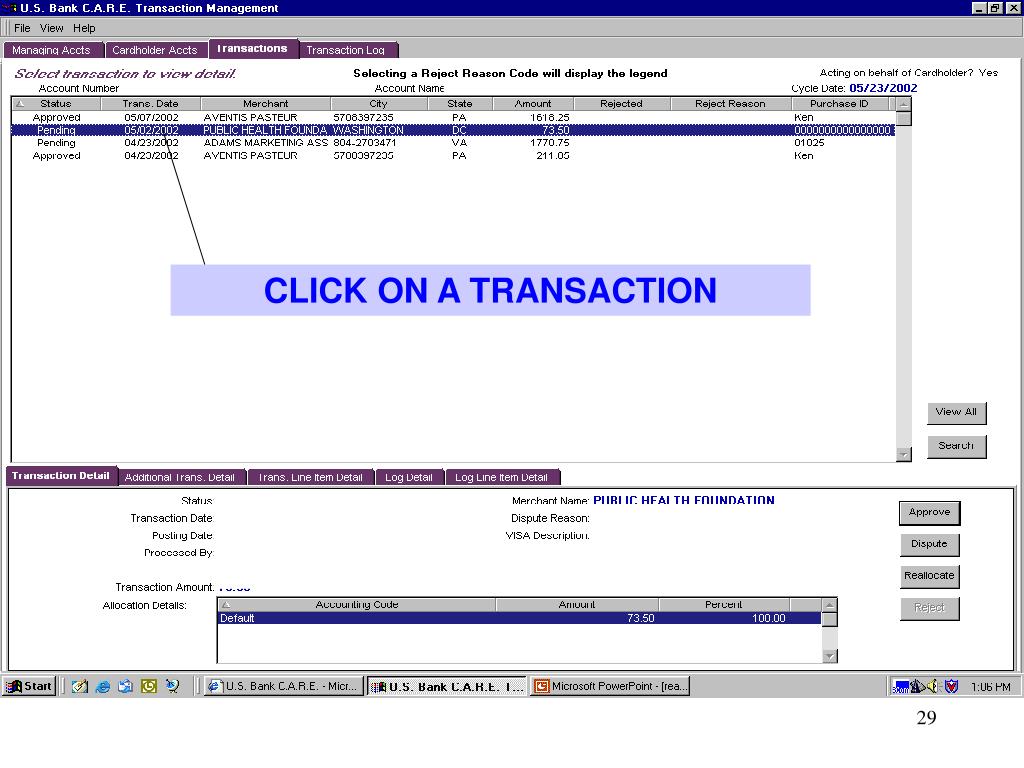Click the Approve button
Viewport: 1024px width, 768px height.
click(x=929, y=513)
